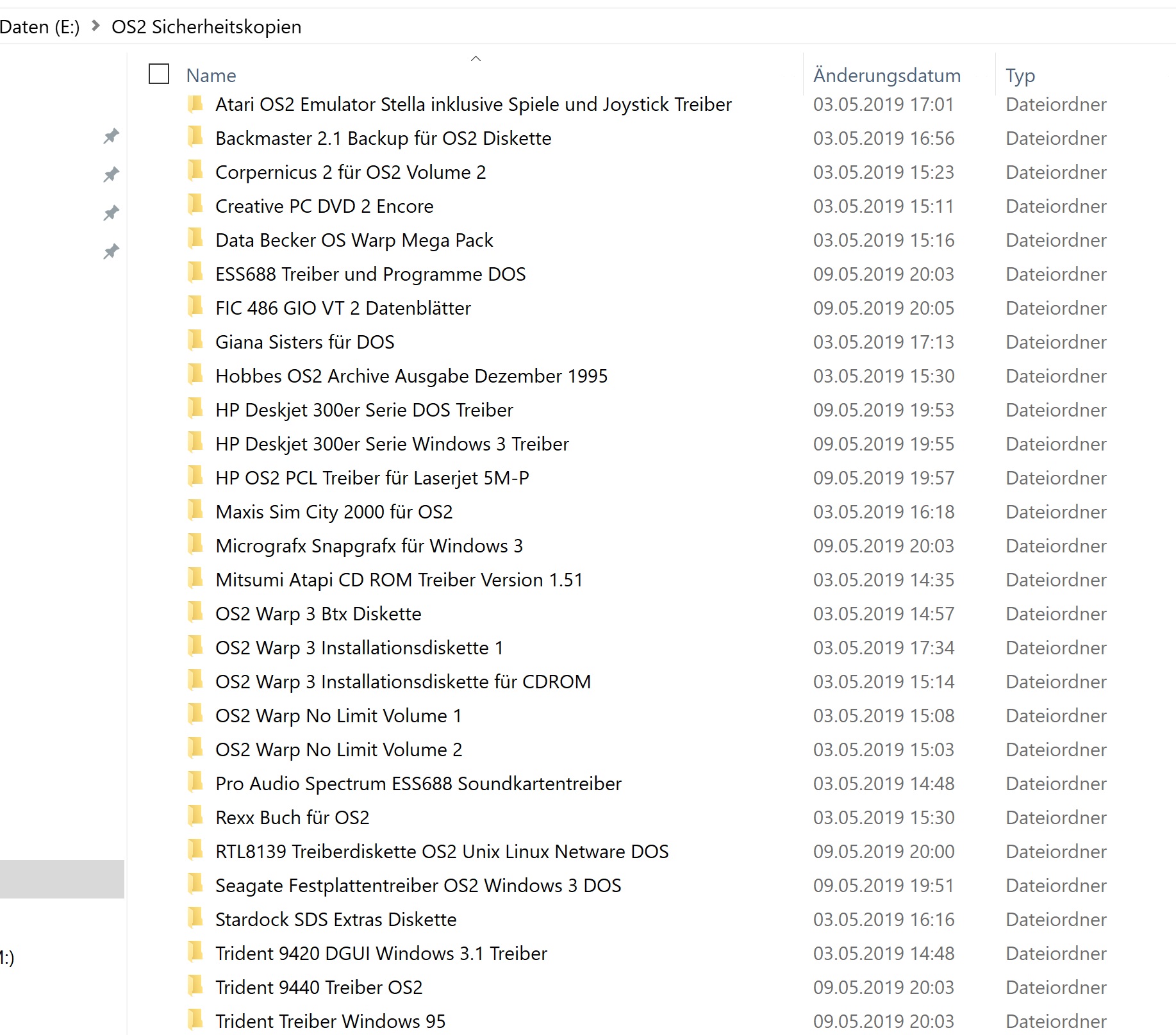Select the Hobbes OS2 Archive folder icon
Screen dimensions: 1176x1035
pos(195,376)
